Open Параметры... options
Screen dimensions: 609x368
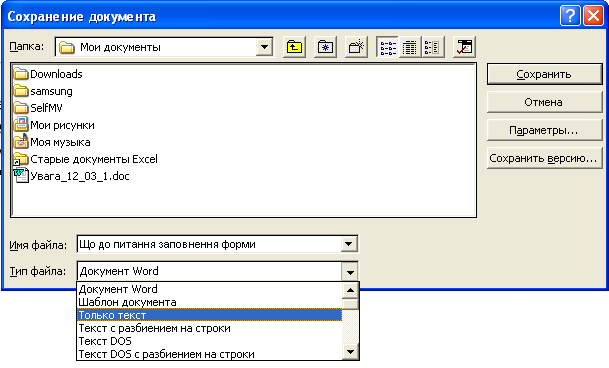click(545, 130)
